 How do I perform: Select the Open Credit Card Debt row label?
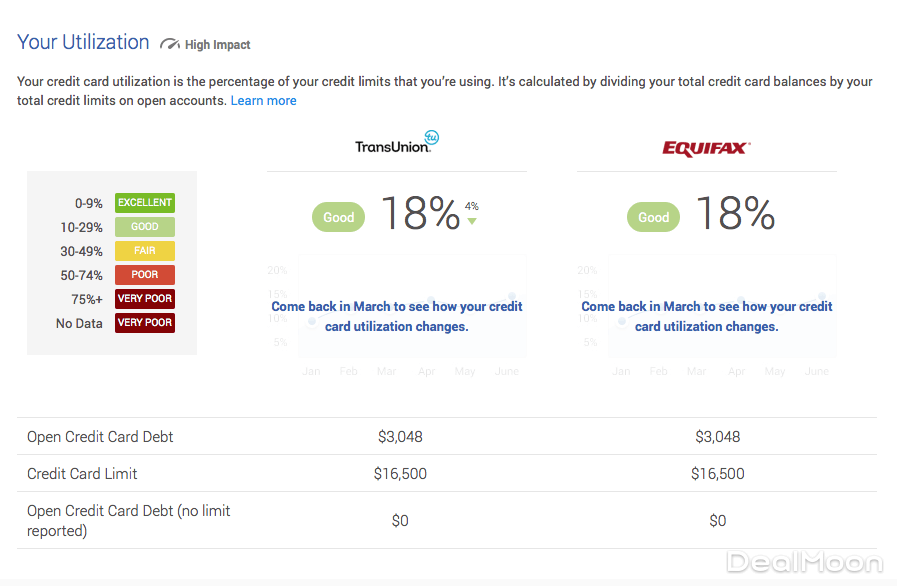(100, 437)
